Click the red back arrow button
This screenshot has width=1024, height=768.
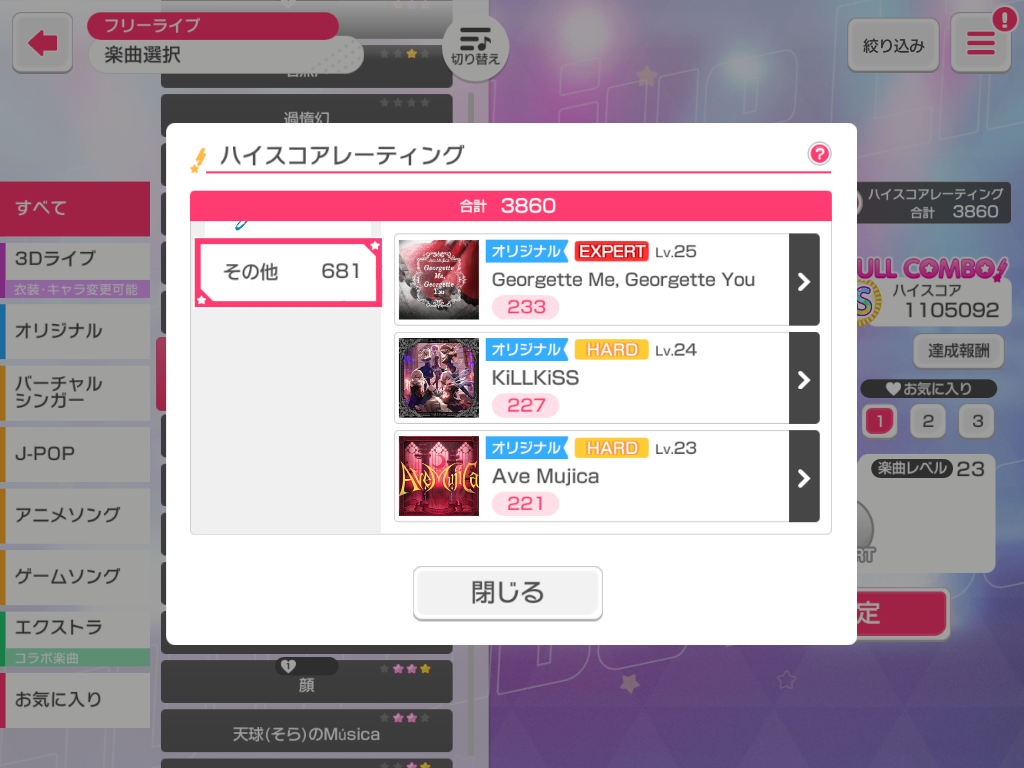[42, 43]
